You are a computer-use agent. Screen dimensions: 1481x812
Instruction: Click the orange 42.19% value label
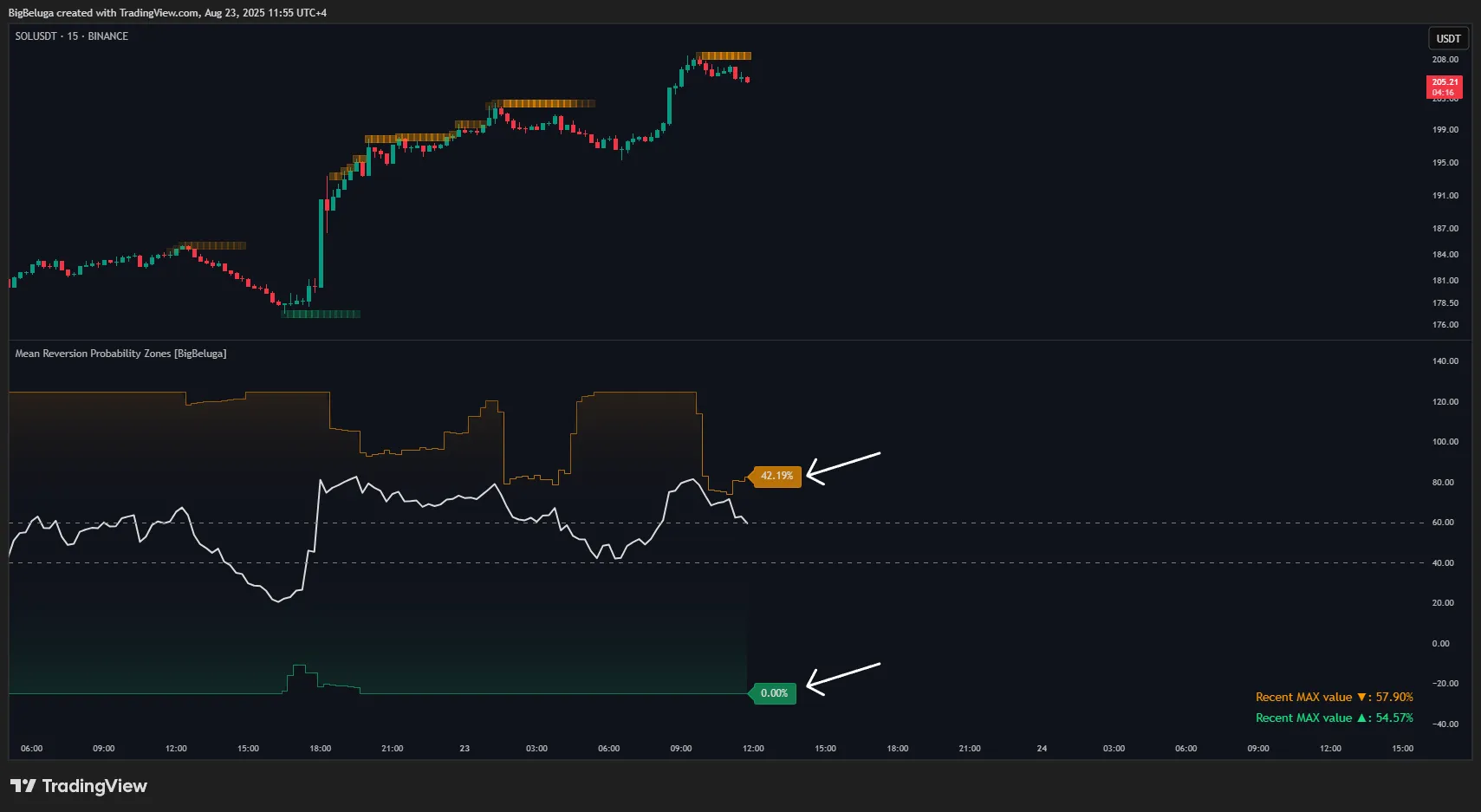coord(776,476)
